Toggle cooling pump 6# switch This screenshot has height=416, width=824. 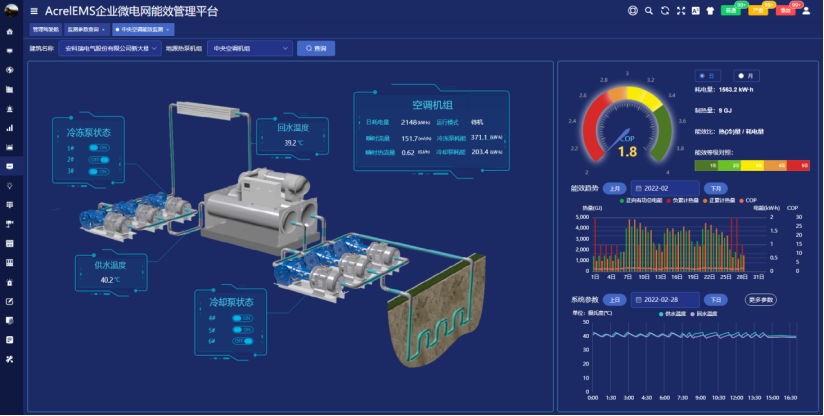(241, 340)
